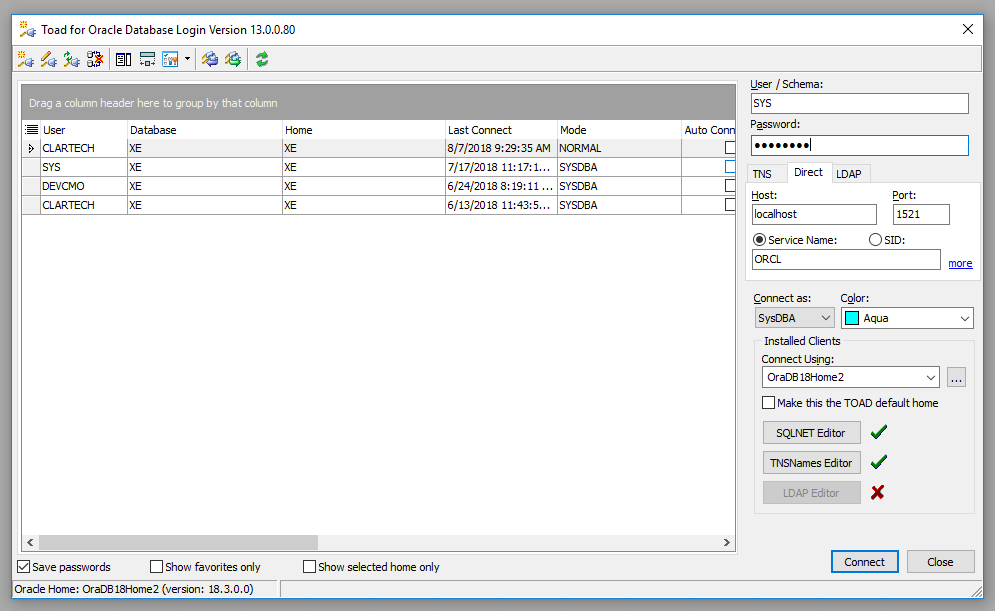Click the Close button
Image resolution: width=995 pixels, height=611 pixels.
(x=940, y=562)
